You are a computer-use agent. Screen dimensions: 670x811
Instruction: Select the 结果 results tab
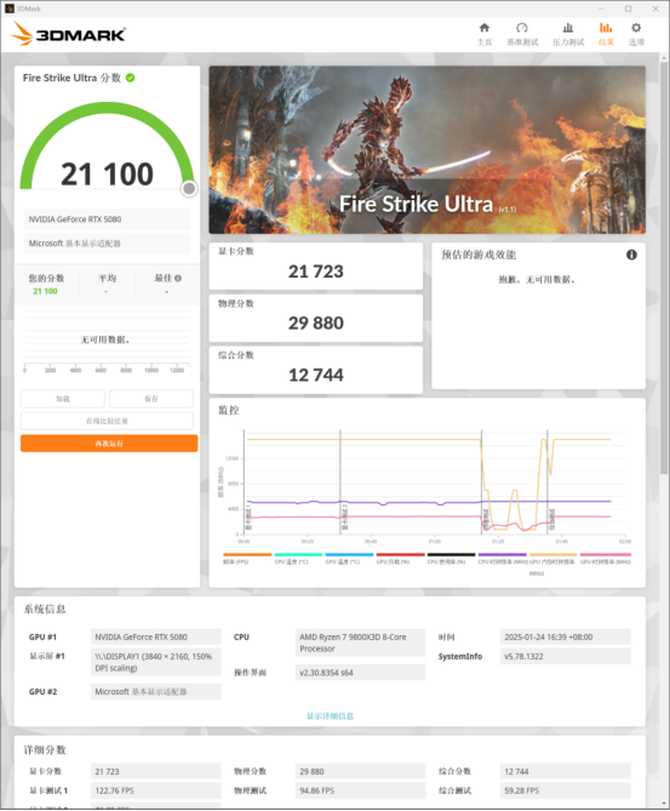pos(606,34)
